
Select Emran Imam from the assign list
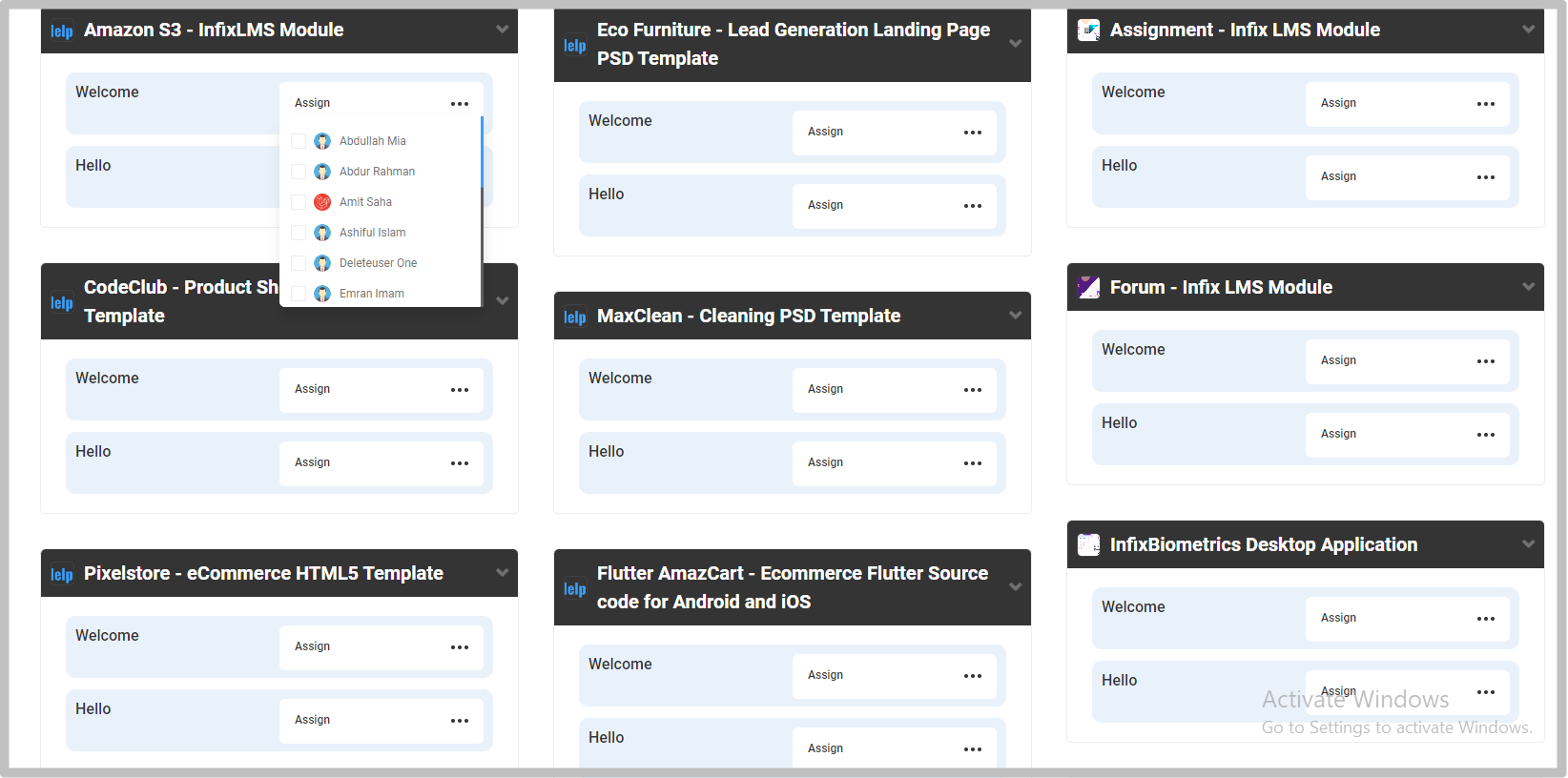coord(371,294)
